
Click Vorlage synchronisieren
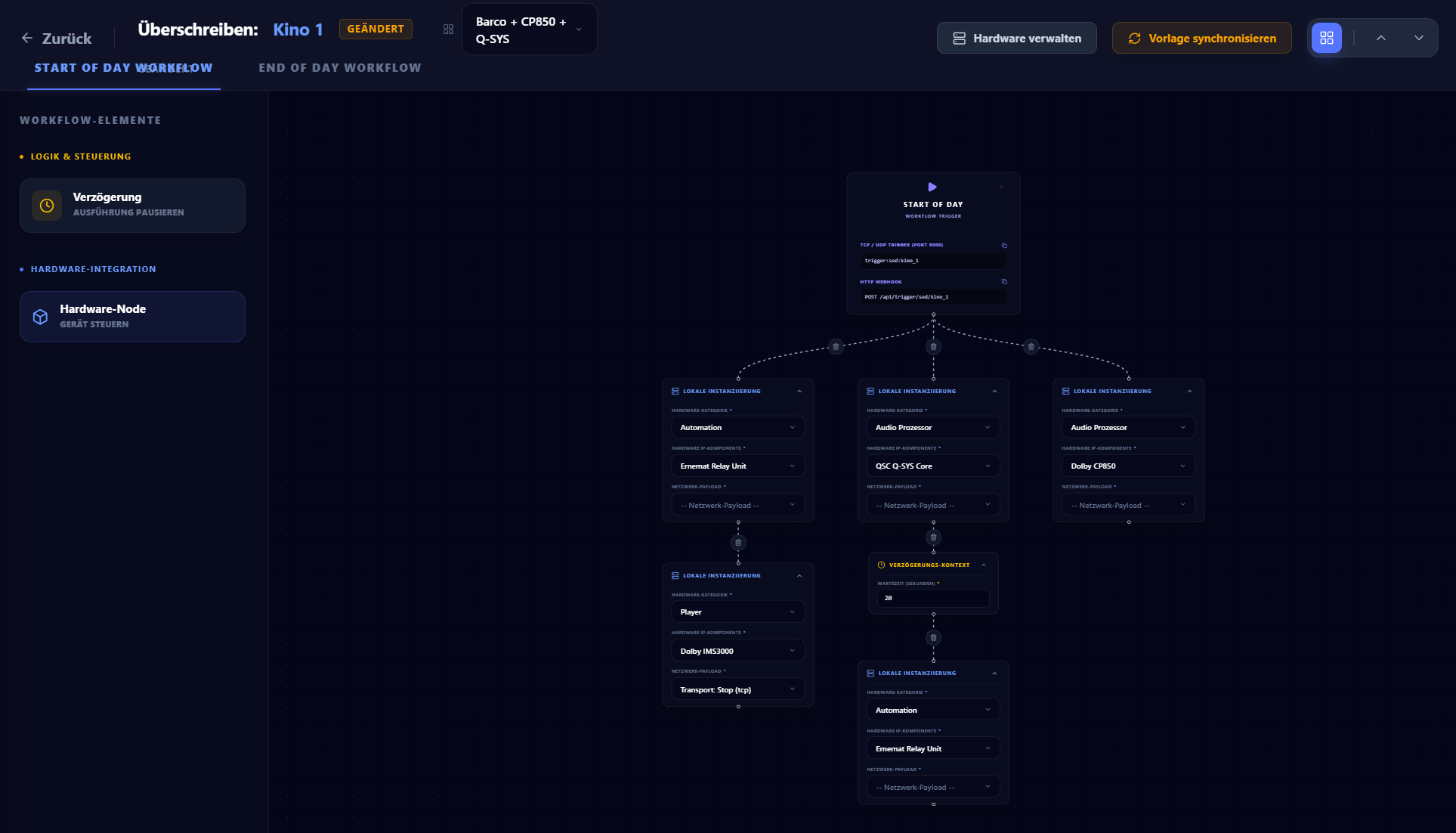click(1201, 37)
